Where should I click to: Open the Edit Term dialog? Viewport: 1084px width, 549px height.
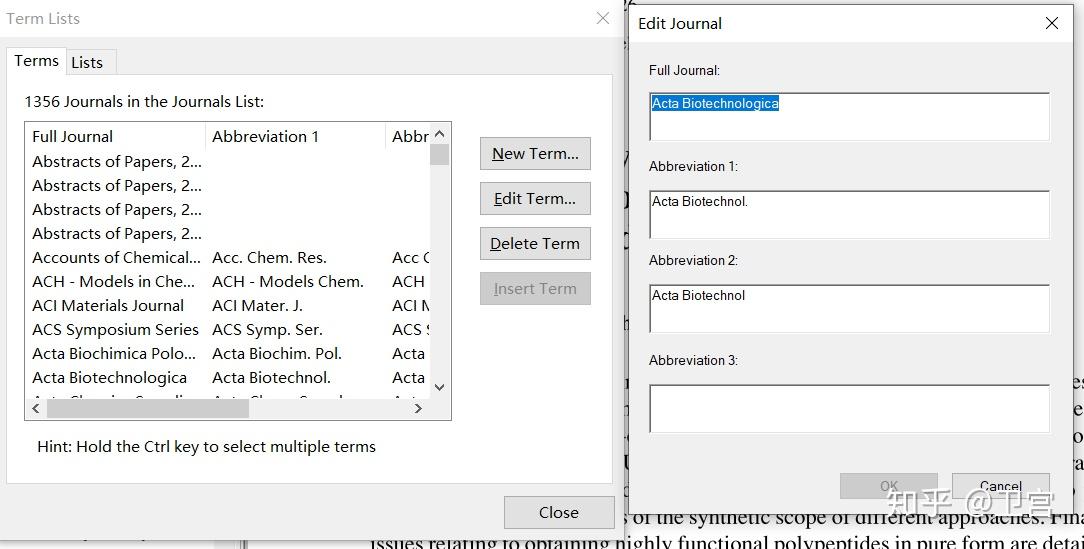pos(535,199)
